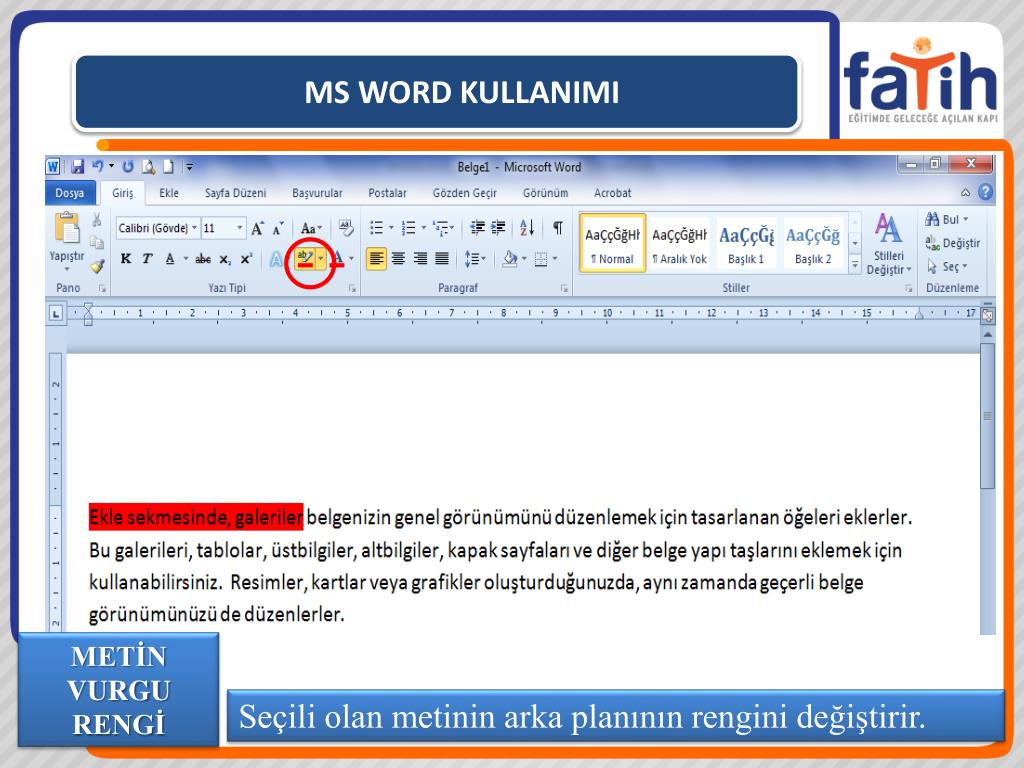Screen dimensions: 1024x768
Task: Click the Sort A-Z icon
Action: (x=527, y=228)
